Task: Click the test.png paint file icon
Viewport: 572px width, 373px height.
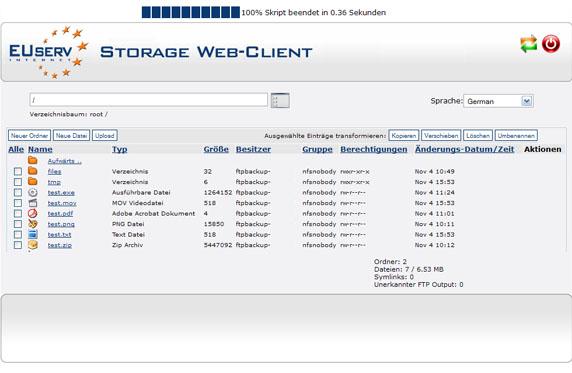Action: coord(33,223)
